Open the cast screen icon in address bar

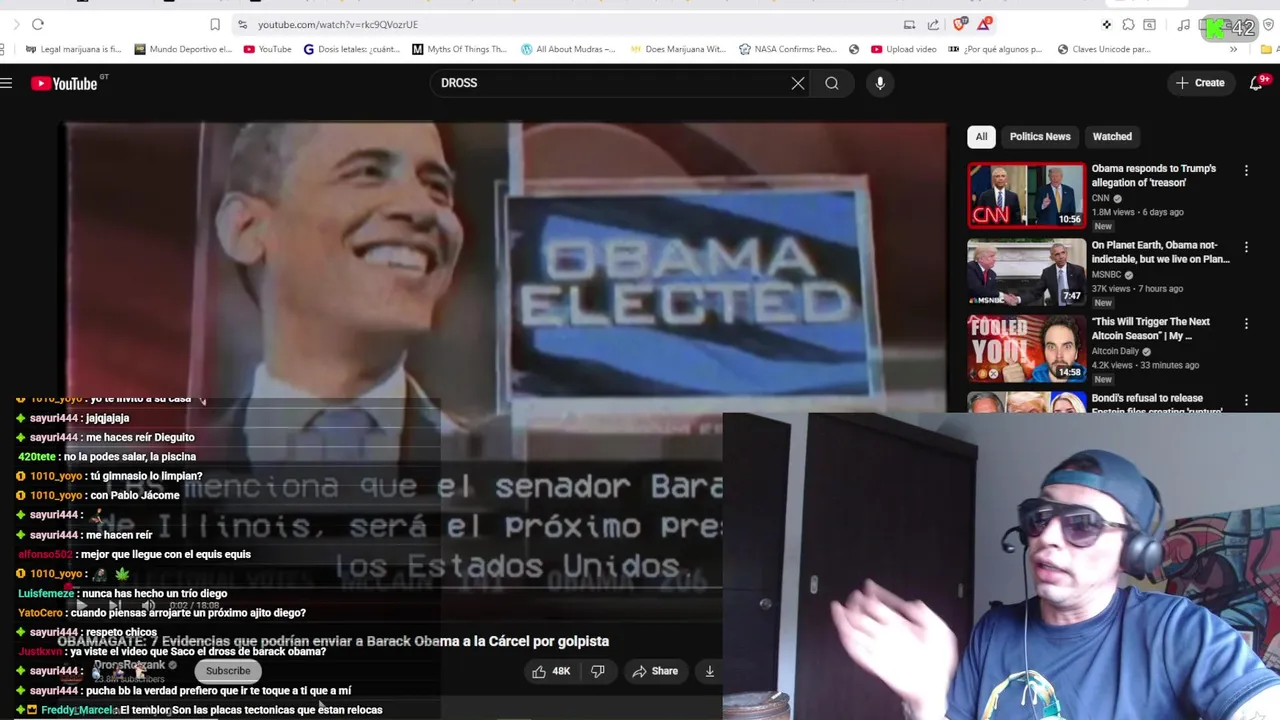click(909, 24)
